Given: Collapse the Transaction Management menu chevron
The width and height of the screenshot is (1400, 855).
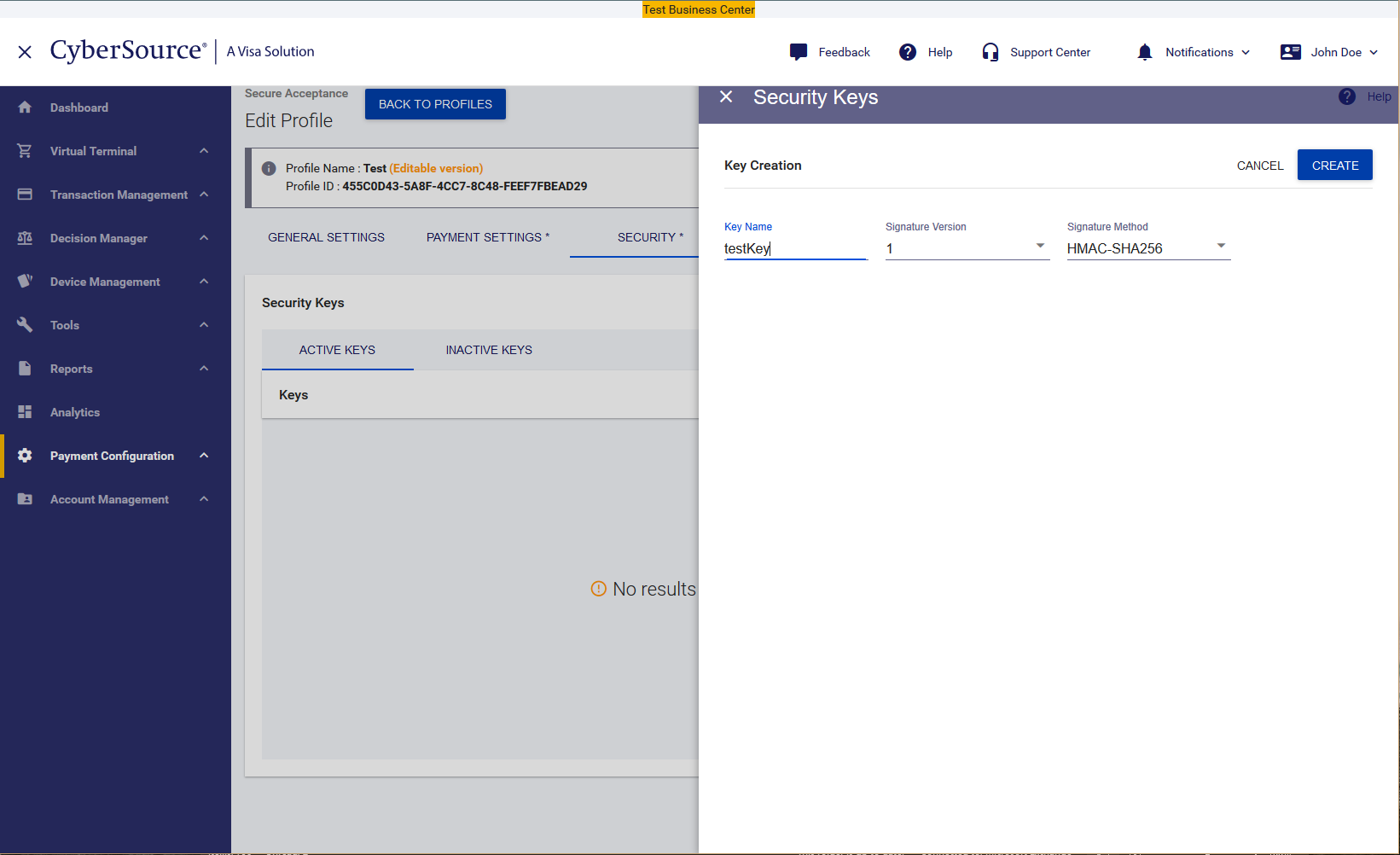Looking at the screenshot, I should click(x=204, y=195).
